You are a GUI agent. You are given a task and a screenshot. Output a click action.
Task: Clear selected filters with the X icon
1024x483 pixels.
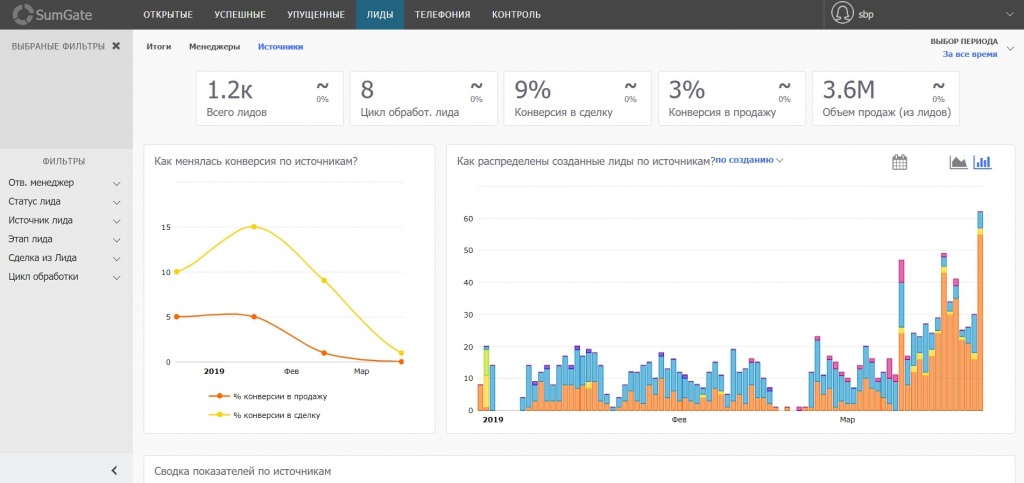(x=116, y=46)
